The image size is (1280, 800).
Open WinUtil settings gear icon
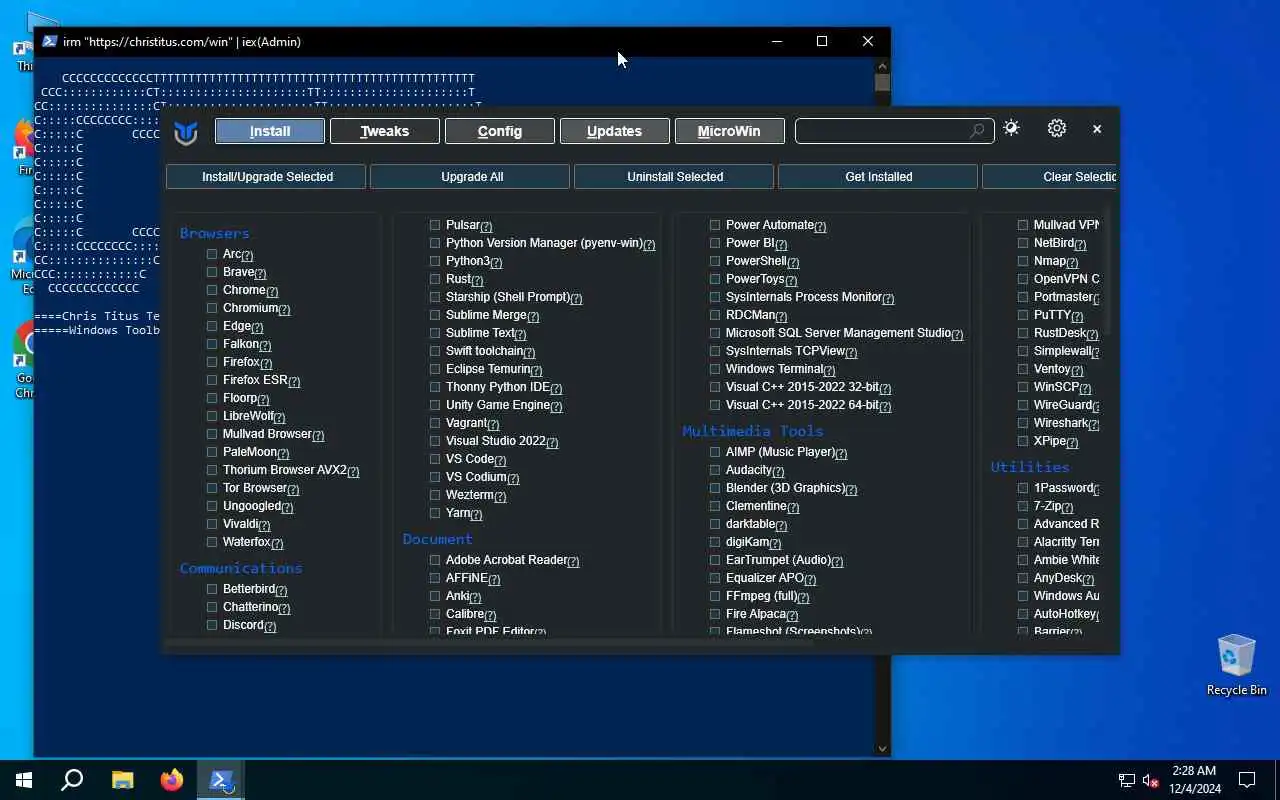[x=1057, y=128]
